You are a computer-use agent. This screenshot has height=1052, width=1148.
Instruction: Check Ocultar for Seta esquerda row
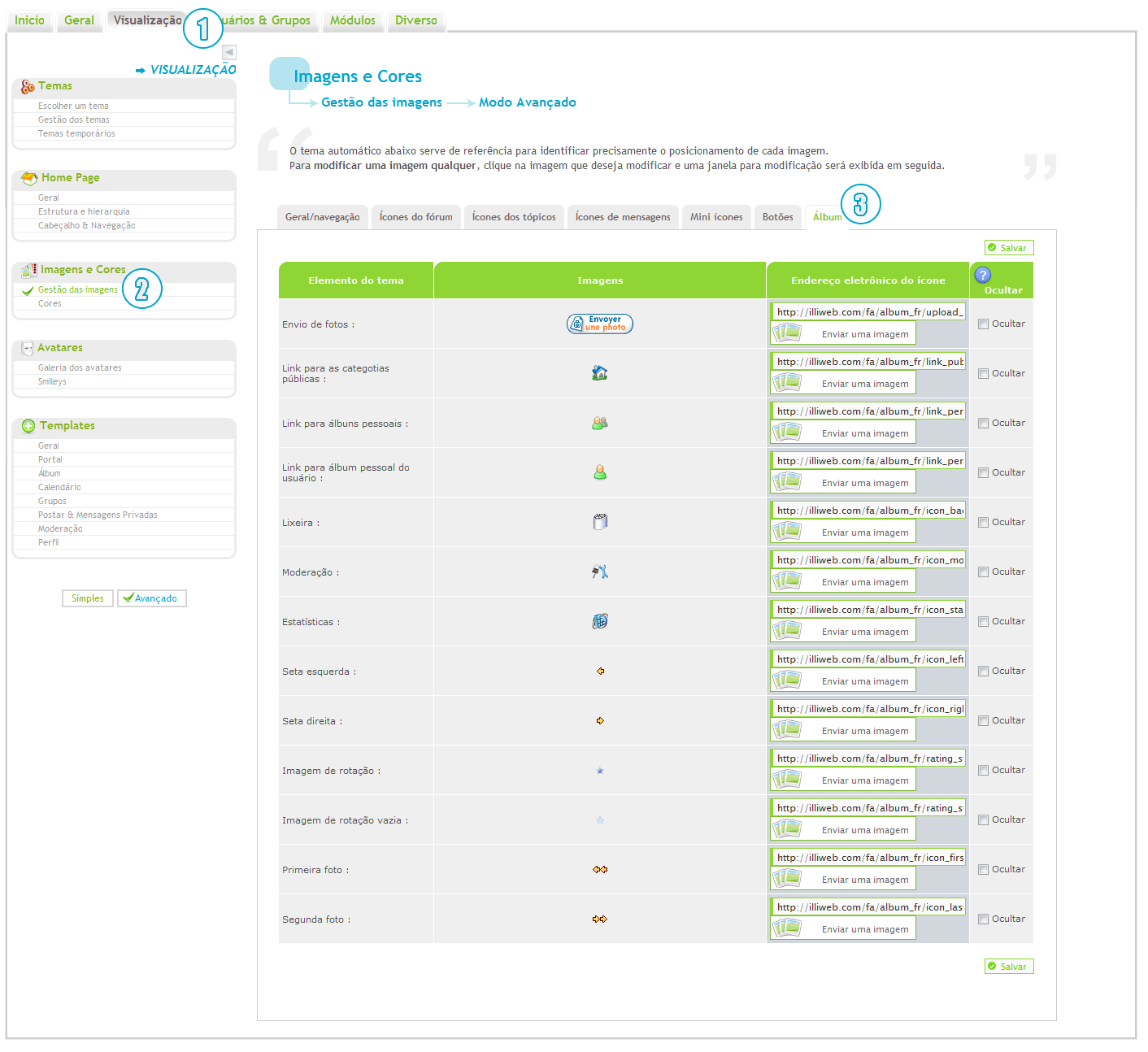[983, 671]
